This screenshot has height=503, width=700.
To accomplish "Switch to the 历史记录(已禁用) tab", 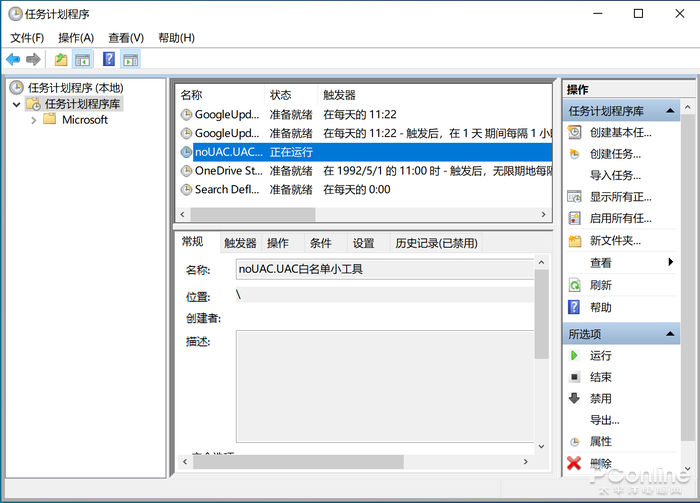I will (435, 243).
